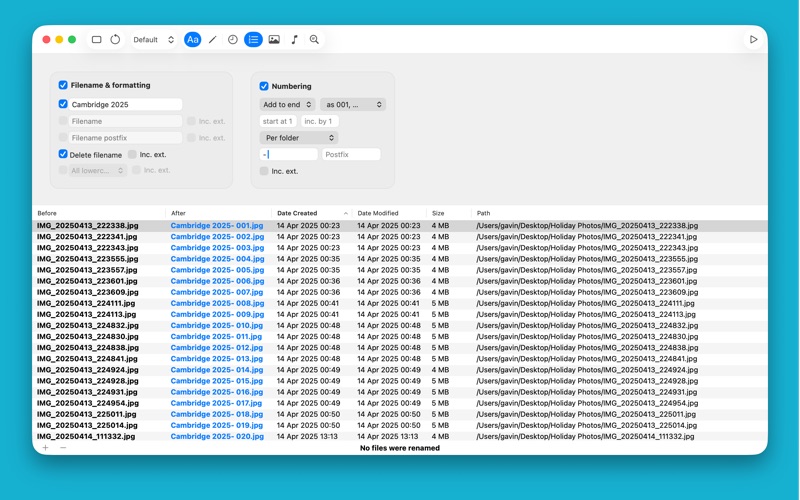Open the Default preset dropdown
The image size is (800, 500).
[x=154, y=39]
